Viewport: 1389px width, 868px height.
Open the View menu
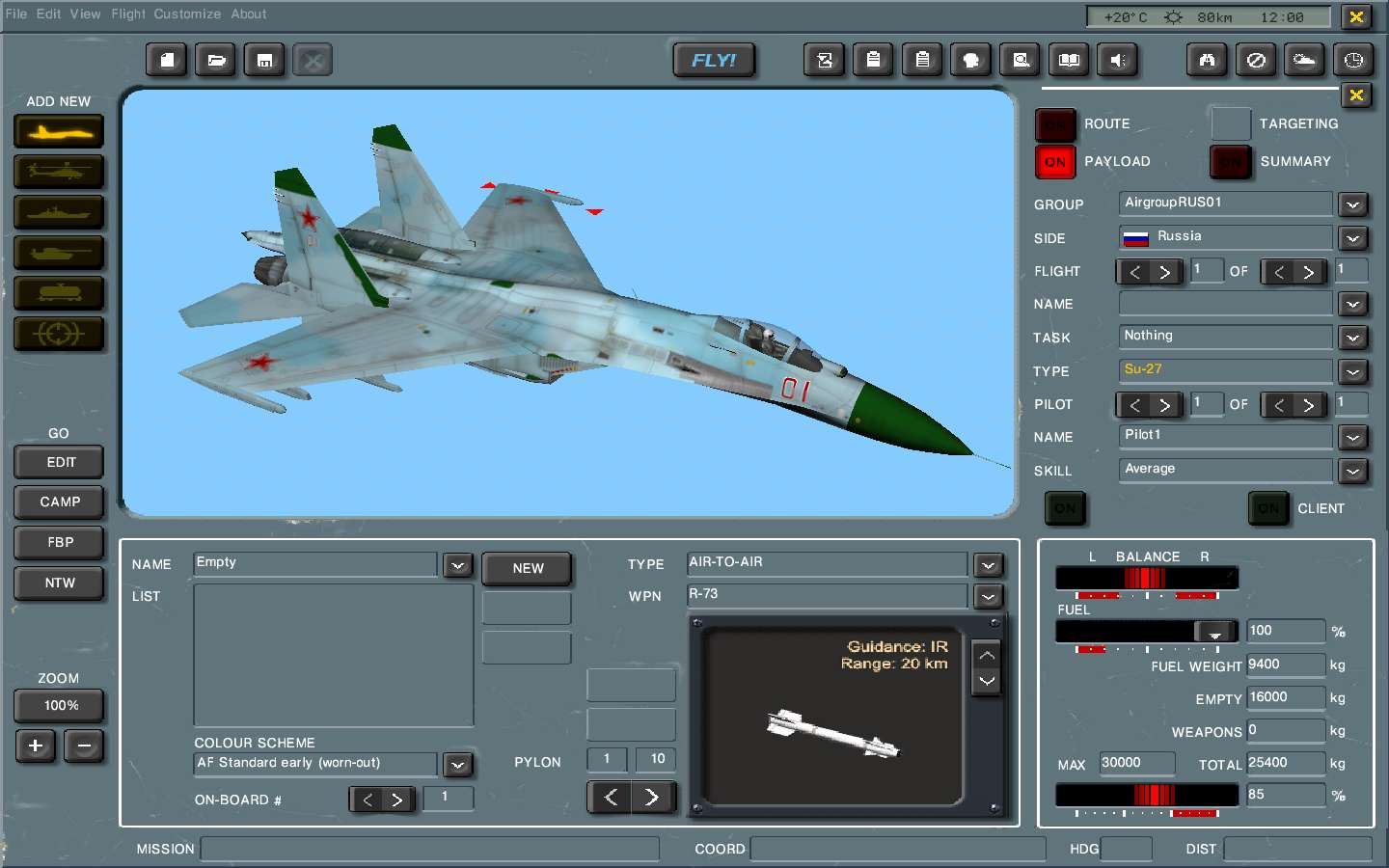click(x=85, y=14)
